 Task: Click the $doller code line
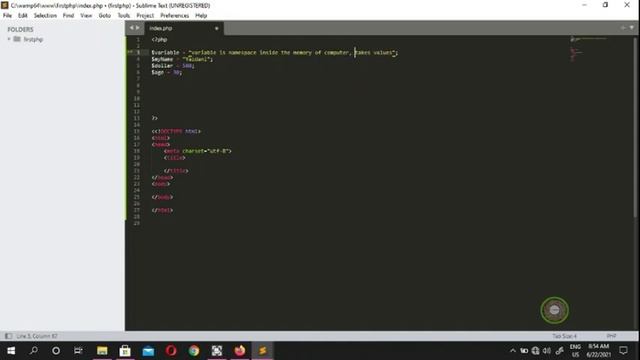coord(173,66)
